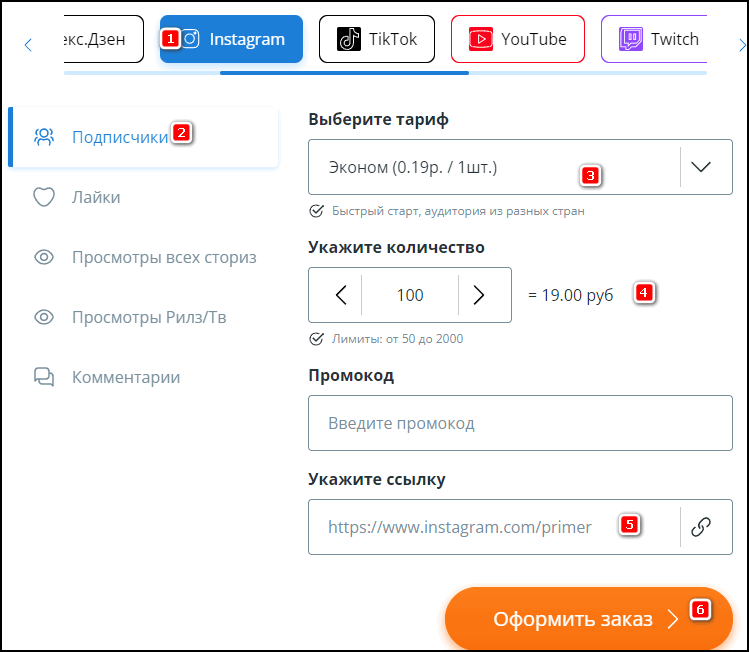Open the Эконом tariff selection box
Image resolution: width=749 pixels, height=652 pixels.
pos(520,167)
